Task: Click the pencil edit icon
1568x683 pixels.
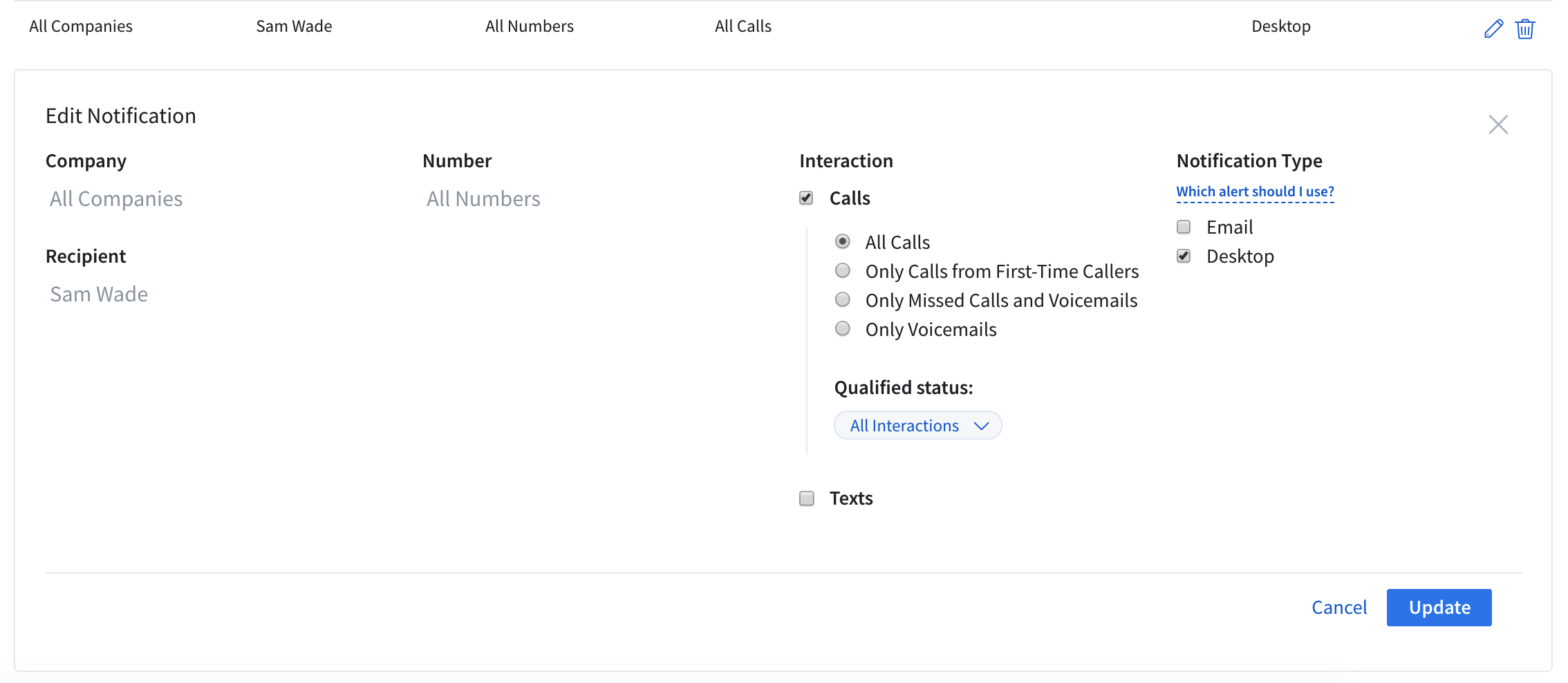Action: click(x=1493, y=29)
